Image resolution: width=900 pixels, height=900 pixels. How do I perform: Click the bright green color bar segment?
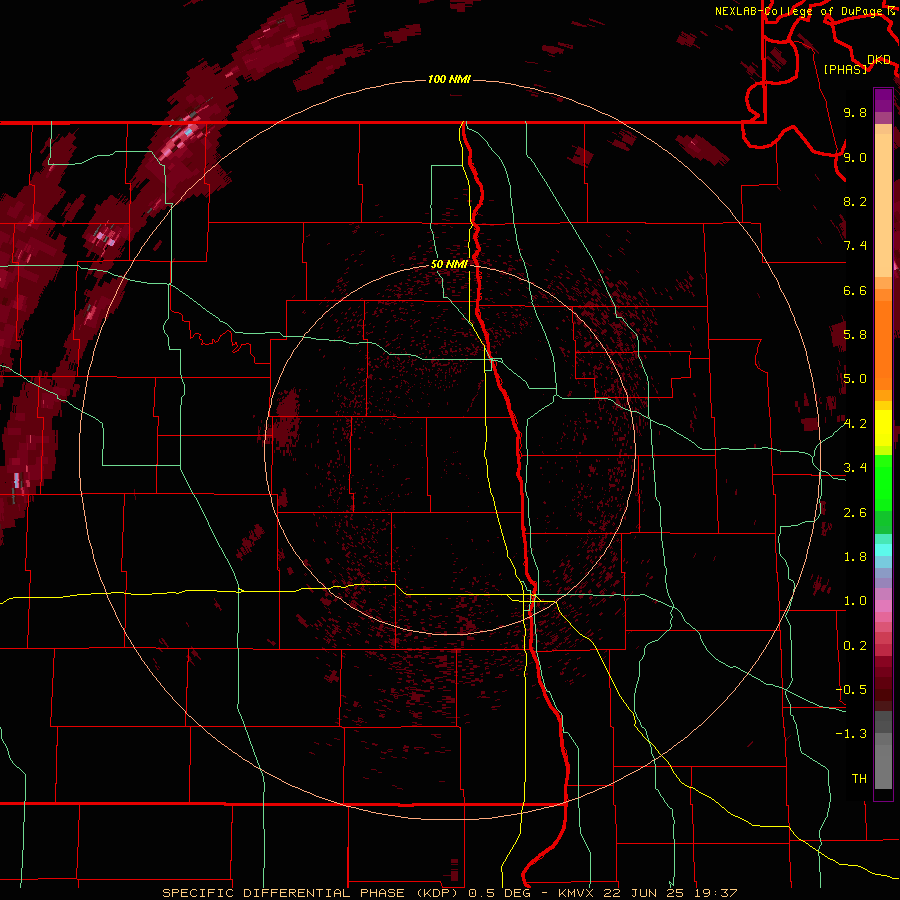(x=883, y=483)
